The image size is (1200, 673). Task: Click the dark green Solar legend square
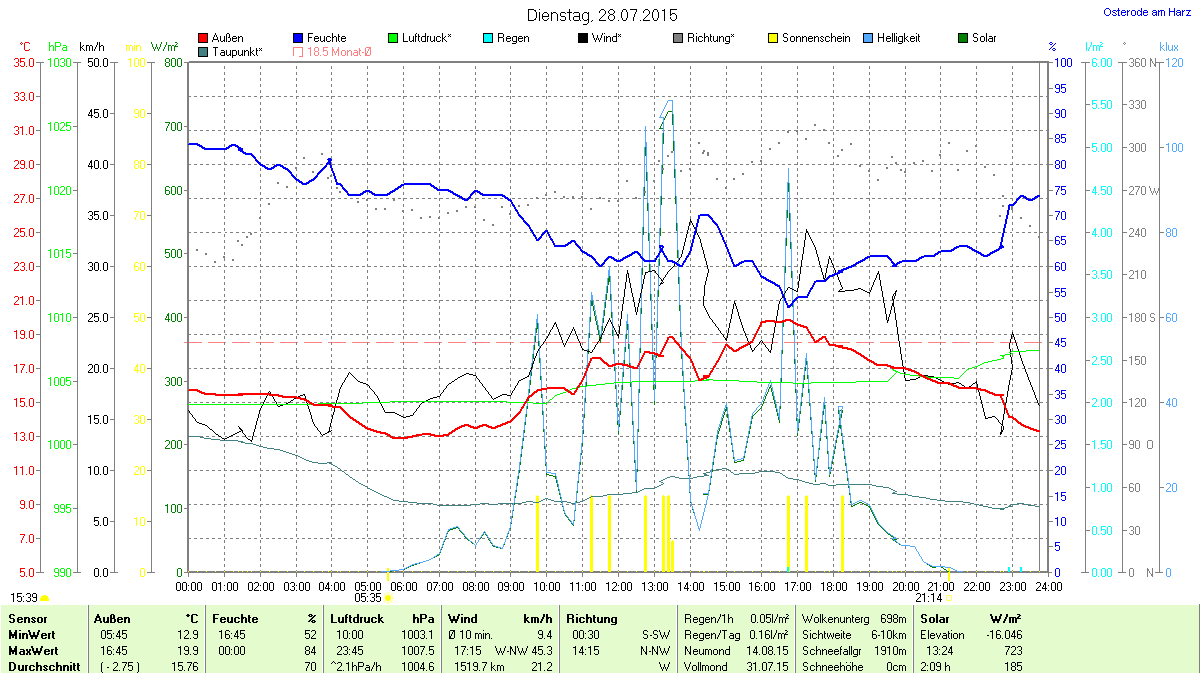pos(963,38)
